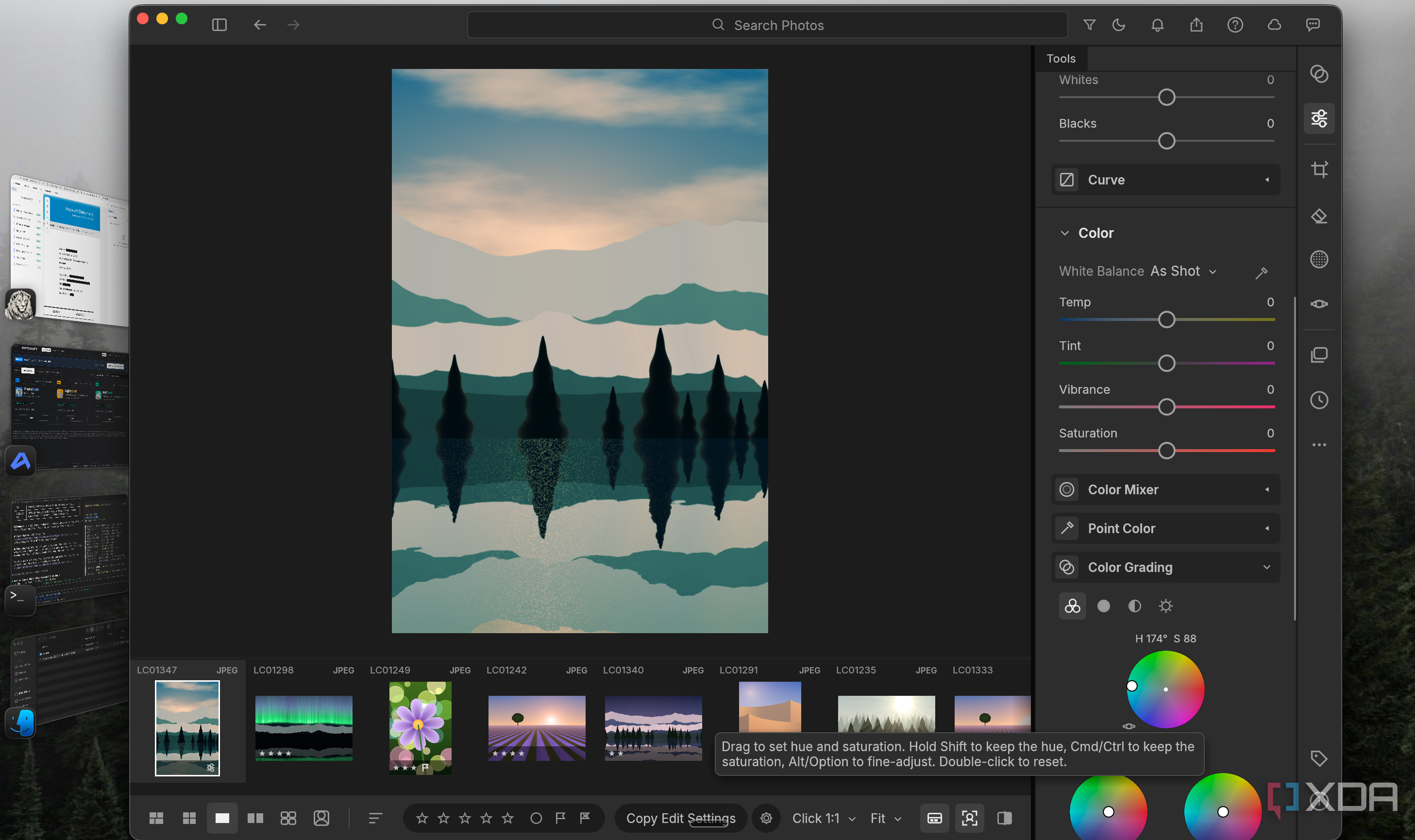Click the Vibrance slider handle
Screen dimensions: 1415x840
tap(1166, 407)
